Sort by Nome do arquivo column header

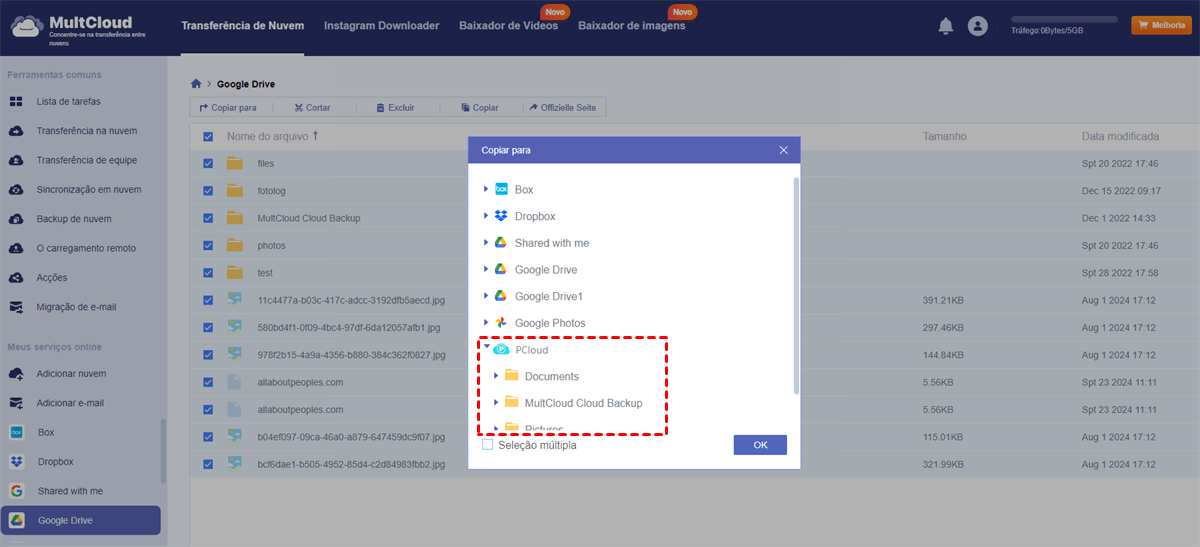coord(272,136)
